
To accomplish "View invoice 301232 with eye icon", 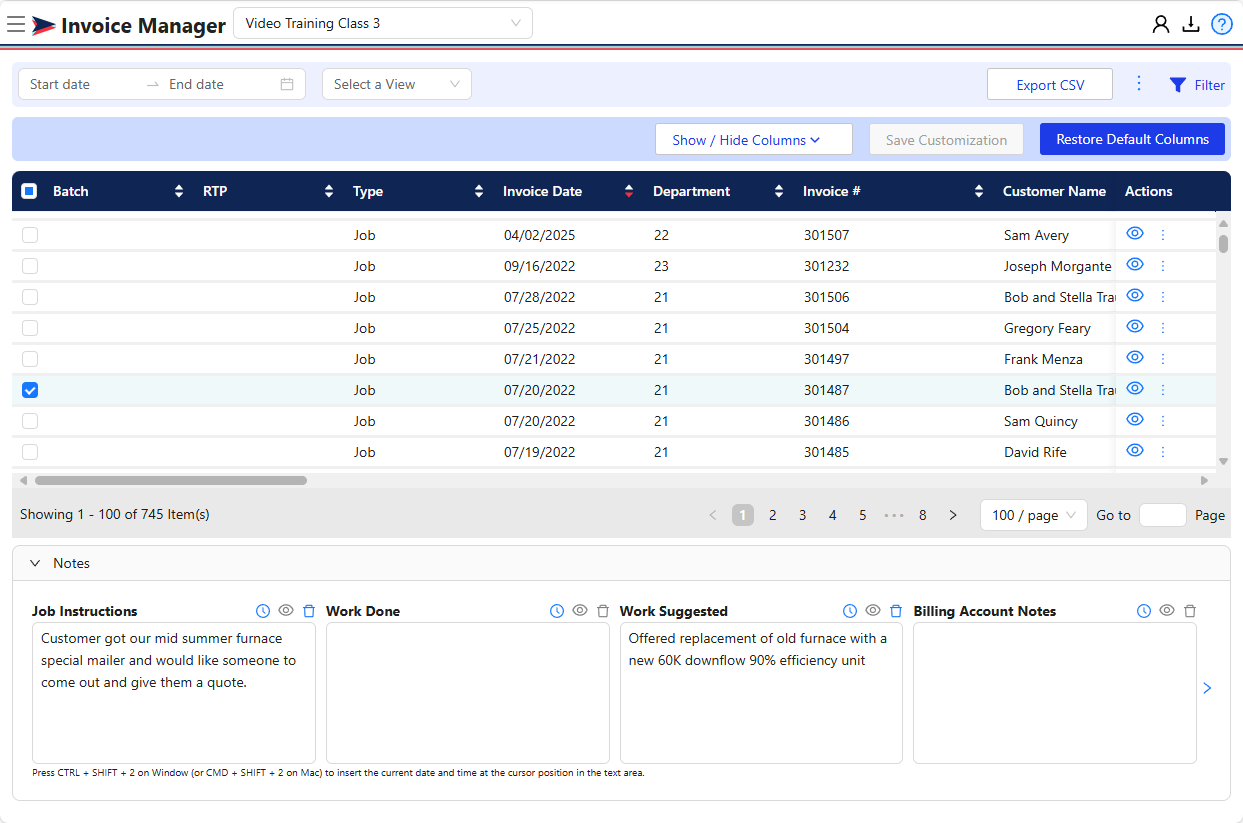I will coord(1134,264).
